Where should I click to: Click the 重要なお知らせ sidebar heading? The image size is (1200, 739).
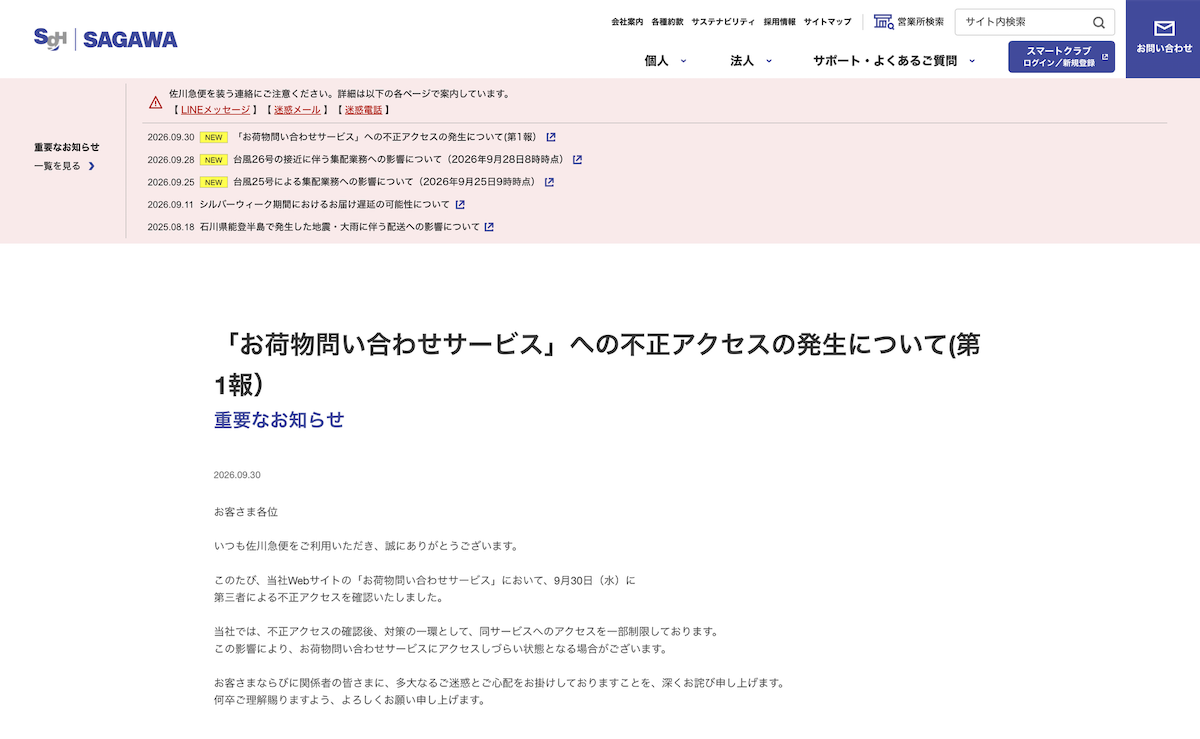67,147
